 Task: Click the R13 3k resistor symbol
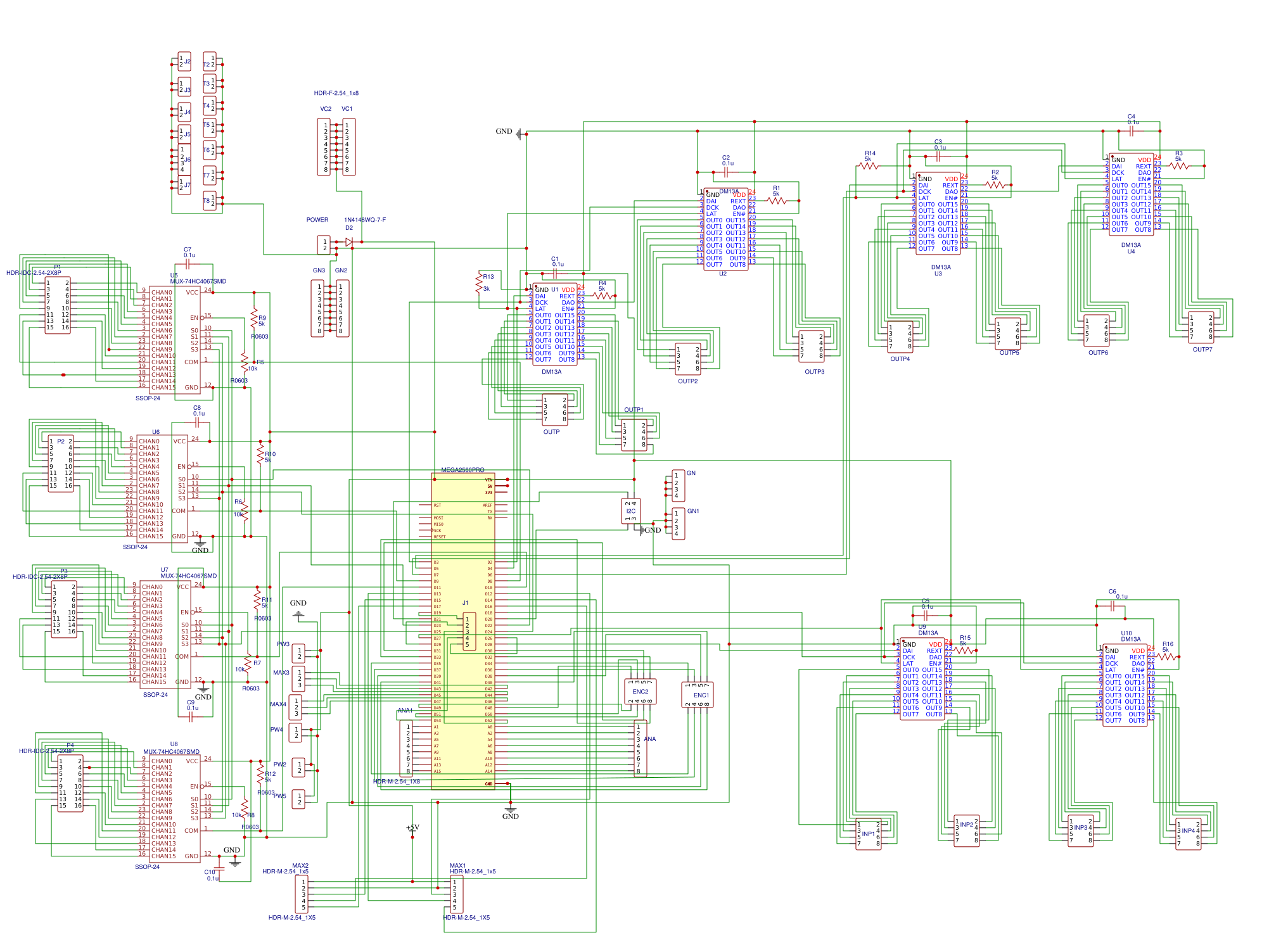[478, 282]
